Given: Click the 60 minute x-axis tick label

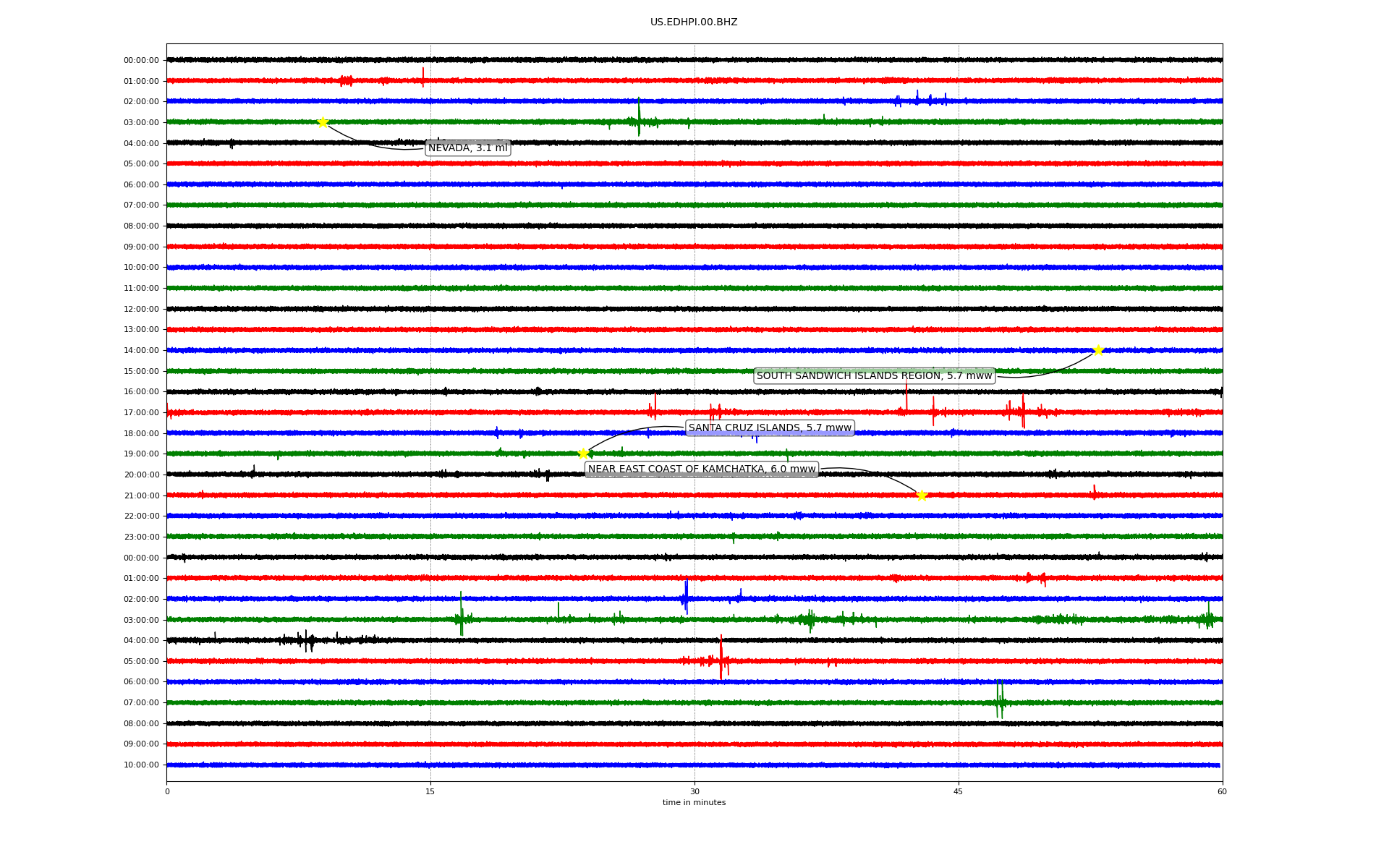Looking at the screenshot, I should tap(1222, 791).
